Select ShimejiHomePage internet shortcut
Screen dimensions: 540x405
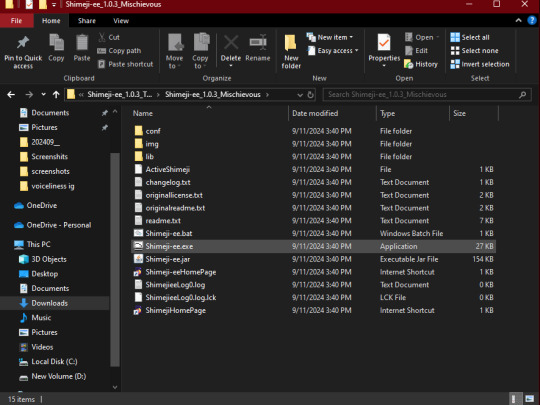[313, 310]
